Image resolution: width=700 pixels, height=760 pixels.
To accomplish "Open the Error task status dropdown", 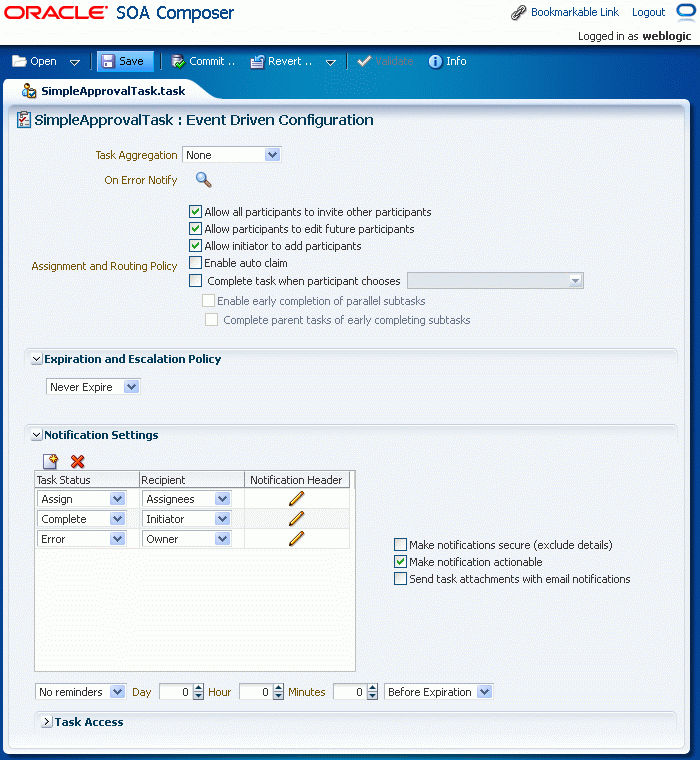I will pyautogui.click(x=81, y=539).
